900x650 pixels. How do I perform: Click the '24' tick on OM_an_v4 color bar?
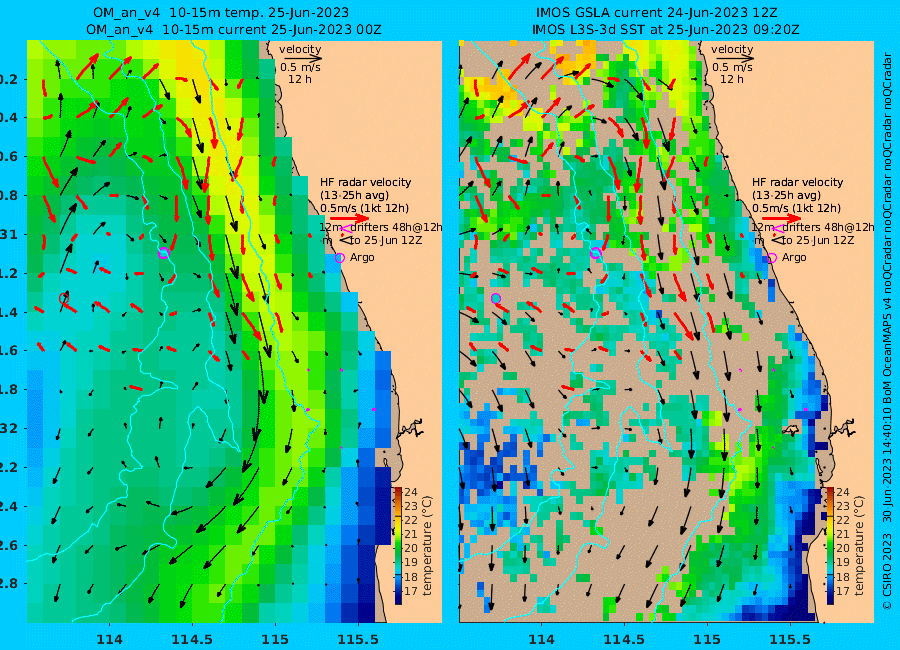(411, 492)
